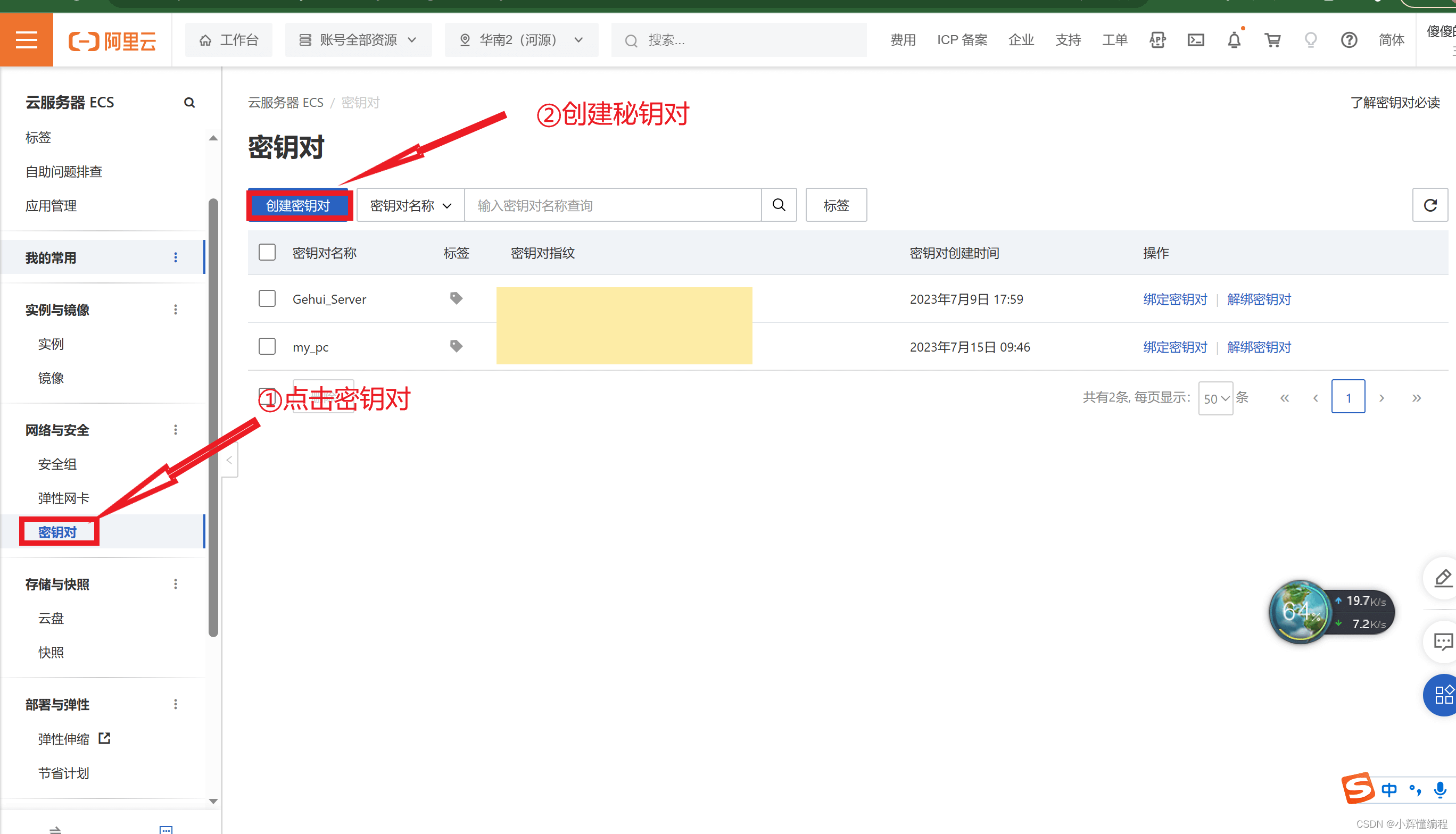Expand the 华南2（河源）region dropdown
This screenshot has height=834, width=1456.
pos(521,40)
